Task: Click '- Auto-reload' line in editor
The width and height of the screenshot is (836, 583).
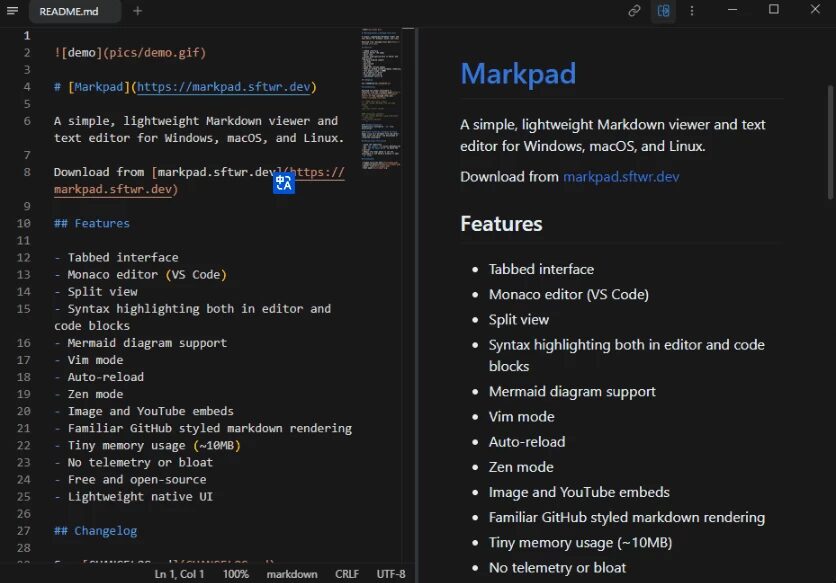Action: click(99, 377)
